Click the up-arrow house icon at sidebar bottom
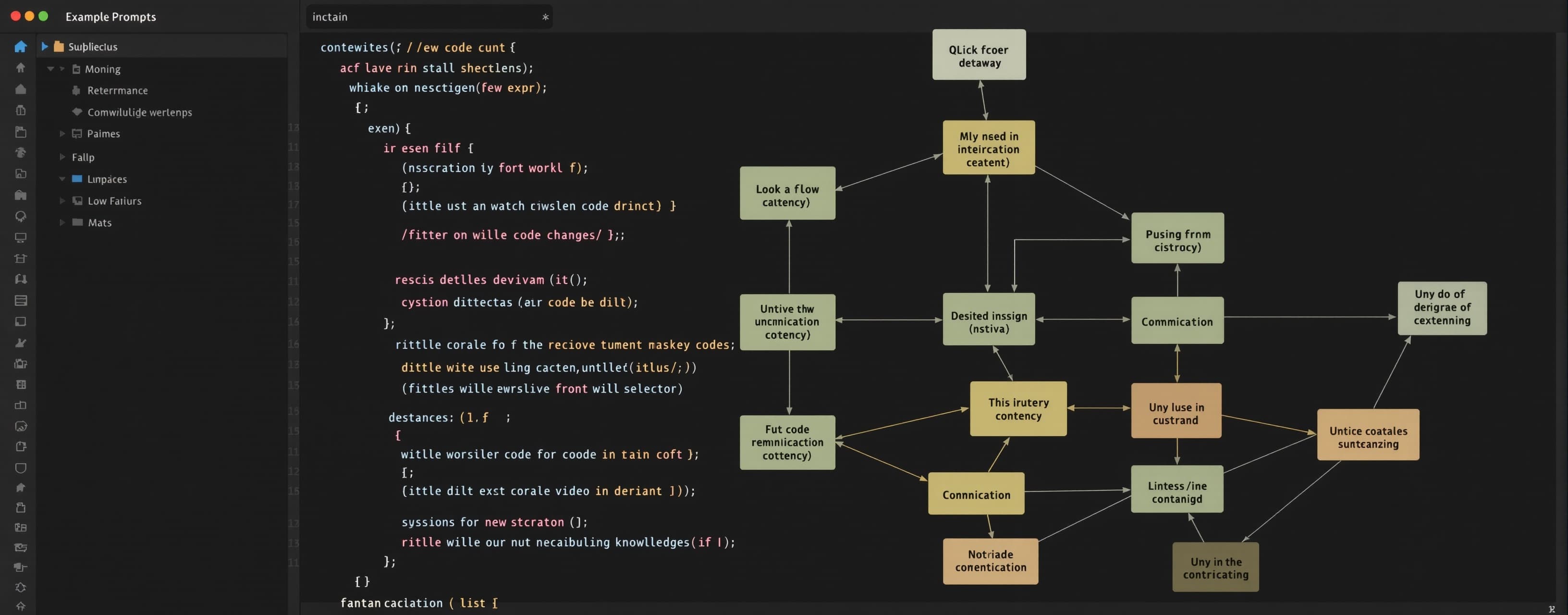 click(21, 606)
